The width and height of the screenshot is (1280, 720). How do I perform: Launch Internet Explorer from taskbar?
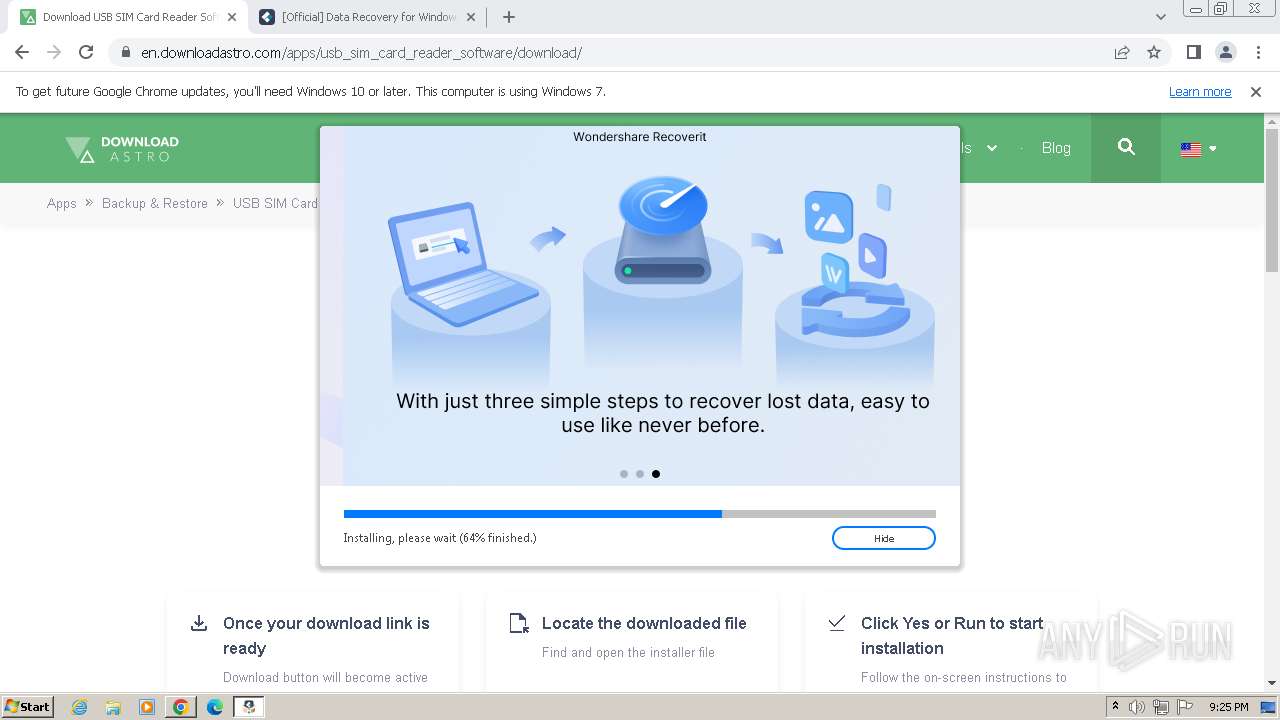coord(79,707)
